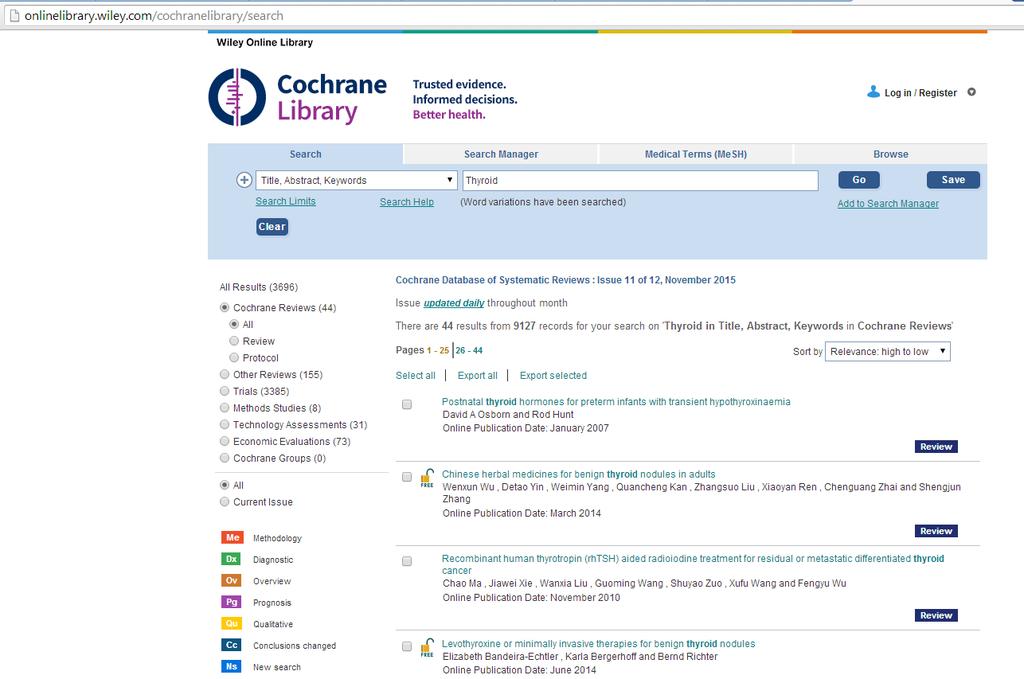The height and width of the screenshot is (679, 1024).
Task: Click the Export all link
Action: click(x=477, y=375)
